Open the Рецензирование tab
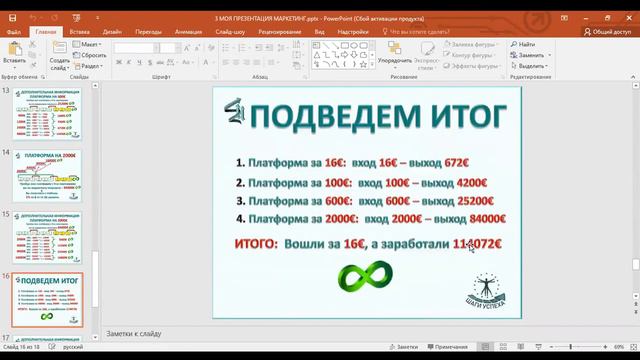The width and height of the screenshot is (640, 360). [280, 32]
